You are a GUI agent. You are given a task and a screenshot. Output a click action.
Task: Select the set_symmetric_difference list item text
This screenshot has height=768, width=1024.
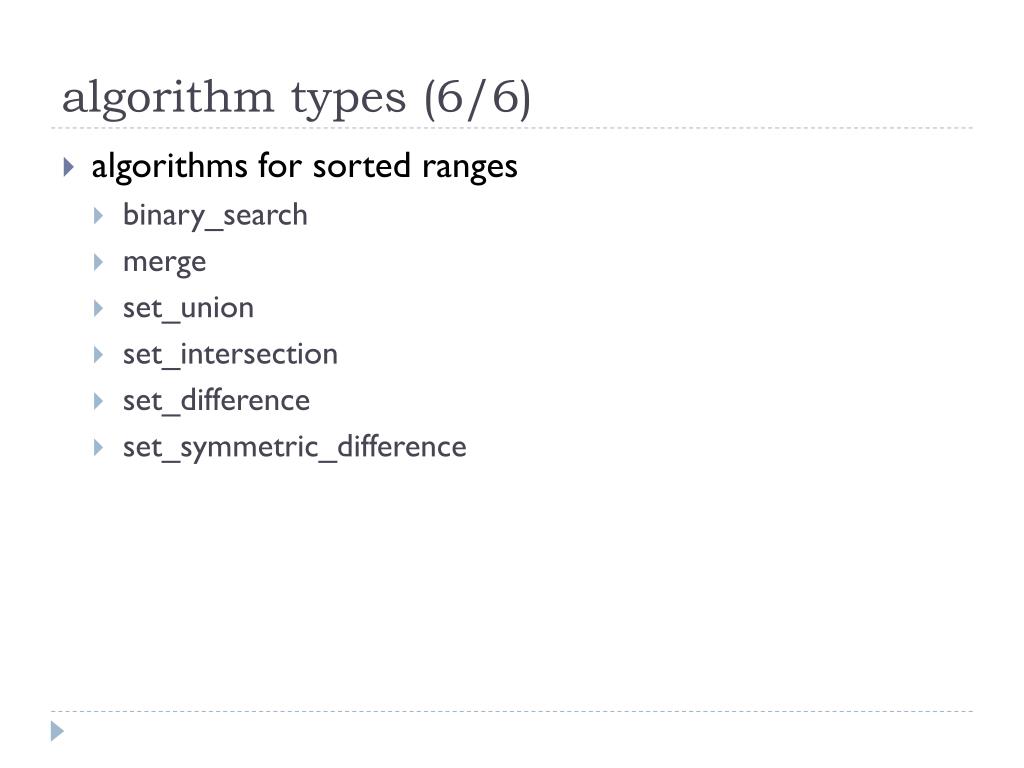click(x=295, y=448)
